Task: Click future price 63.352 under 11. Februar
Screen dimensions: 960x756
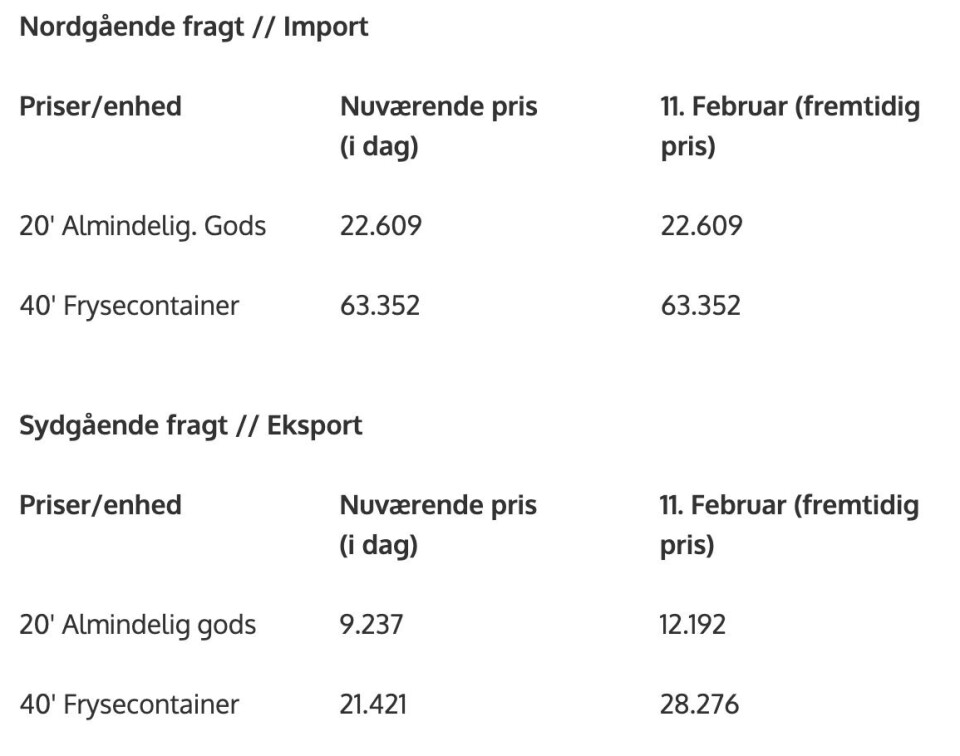Action: tap(700, 305)
